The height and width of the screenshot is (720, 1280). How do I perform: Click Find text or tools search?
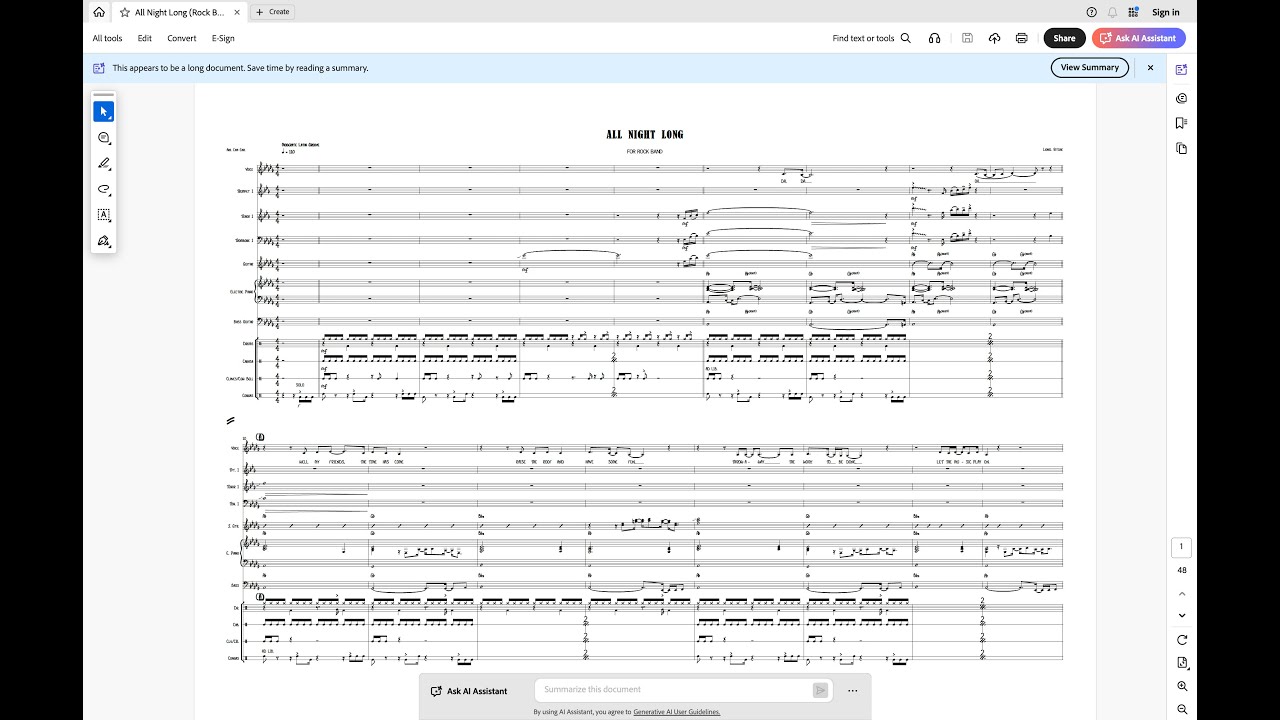872,38
